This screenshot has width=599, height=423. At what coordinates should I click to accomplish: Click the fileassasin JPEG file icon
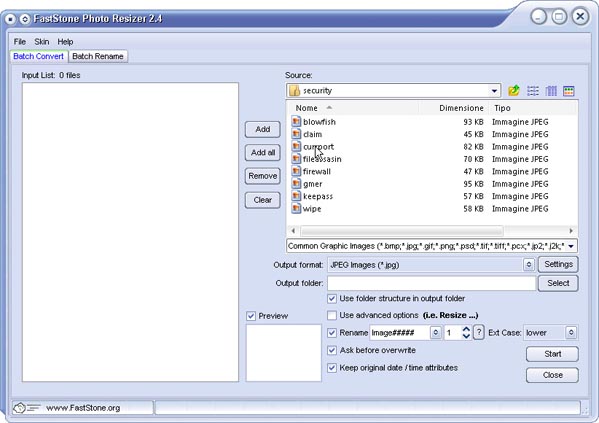pos(296,159)
